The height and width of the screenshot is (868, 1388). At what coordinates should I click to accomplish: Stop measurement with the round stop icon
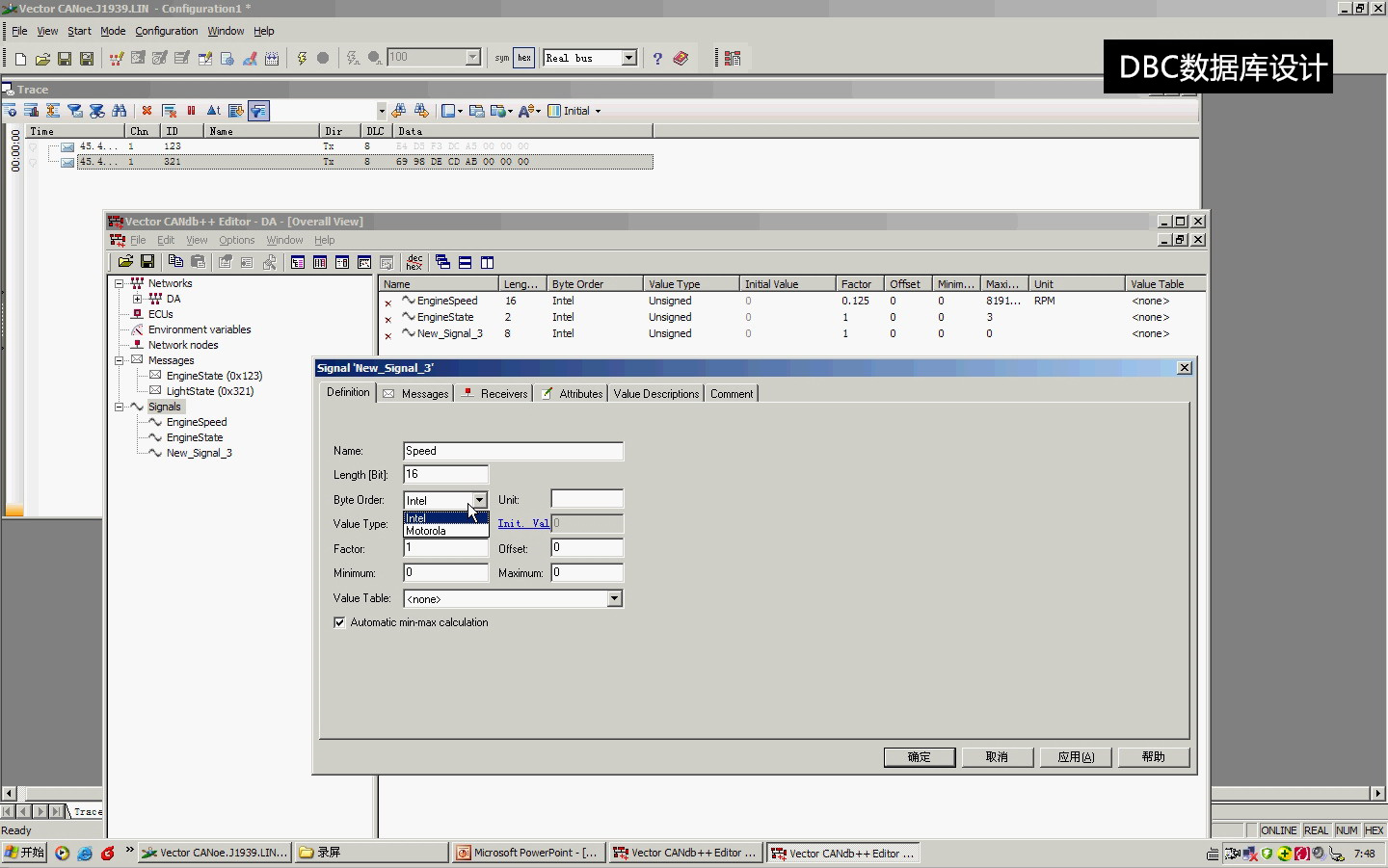(323, 59)
